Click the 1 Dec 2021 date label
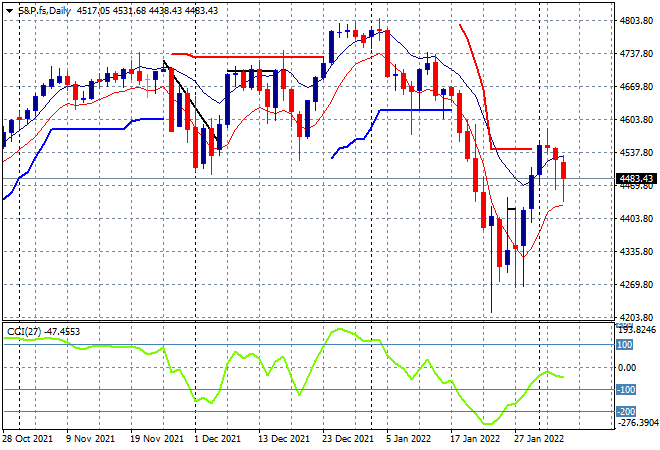This screenshot has height=450, width=660. (x=218, y=439)
